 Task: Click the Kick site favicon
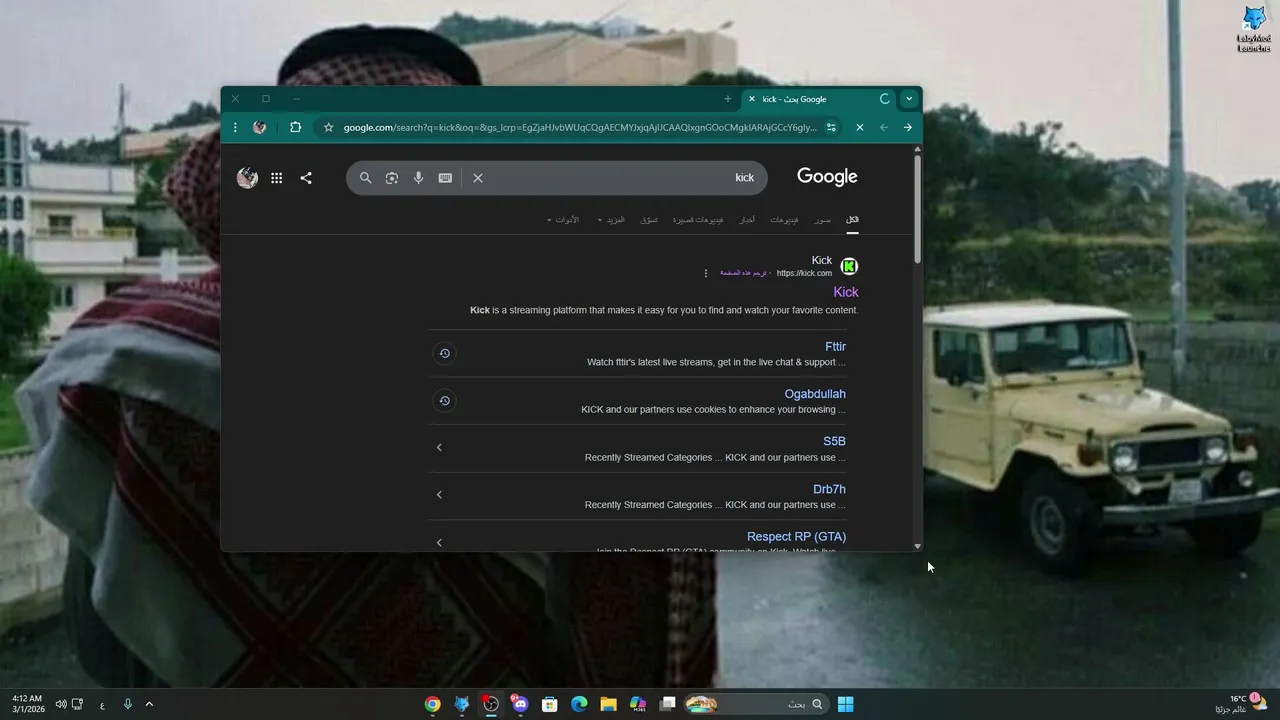coord(849,266)
